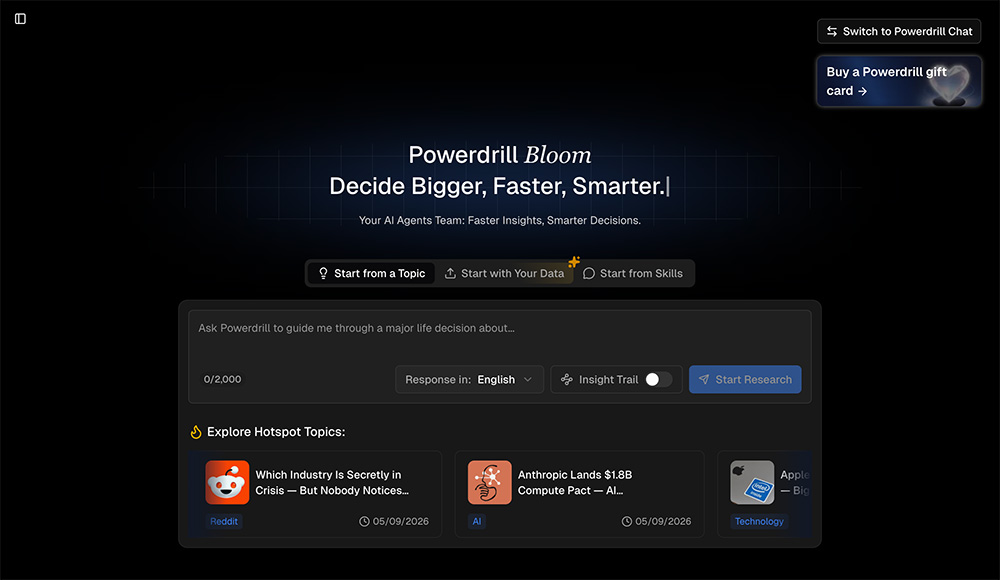The width and height of the screenshot is (1000, 580).
Task: Select the Start from Skills tab
Action: [633, 273]
